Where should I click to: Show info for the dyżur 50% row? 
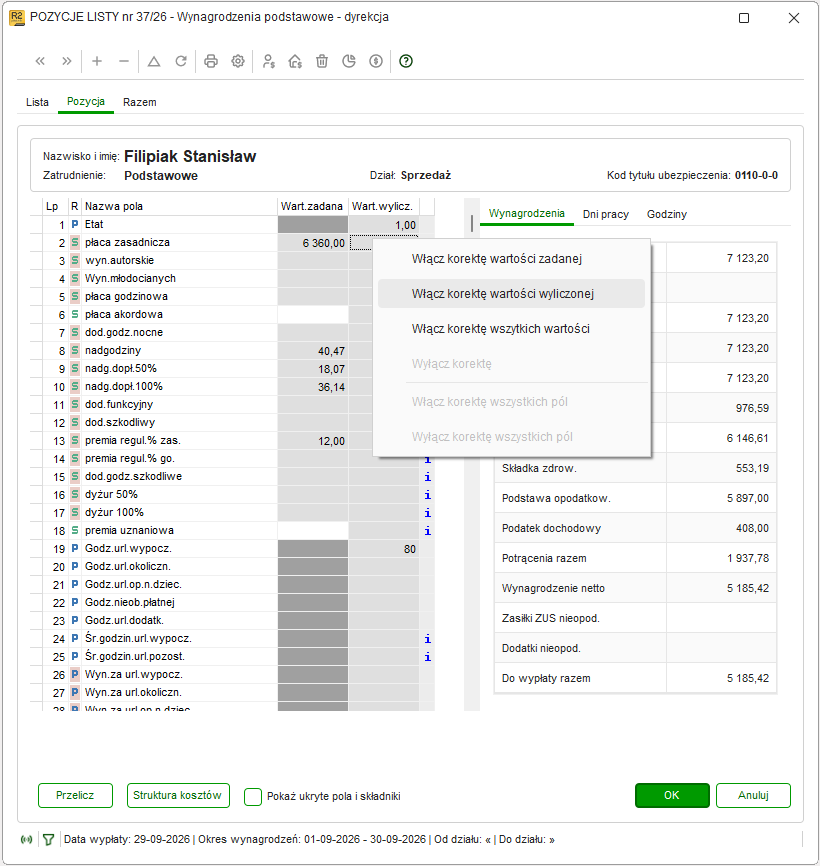pos(427,495)
